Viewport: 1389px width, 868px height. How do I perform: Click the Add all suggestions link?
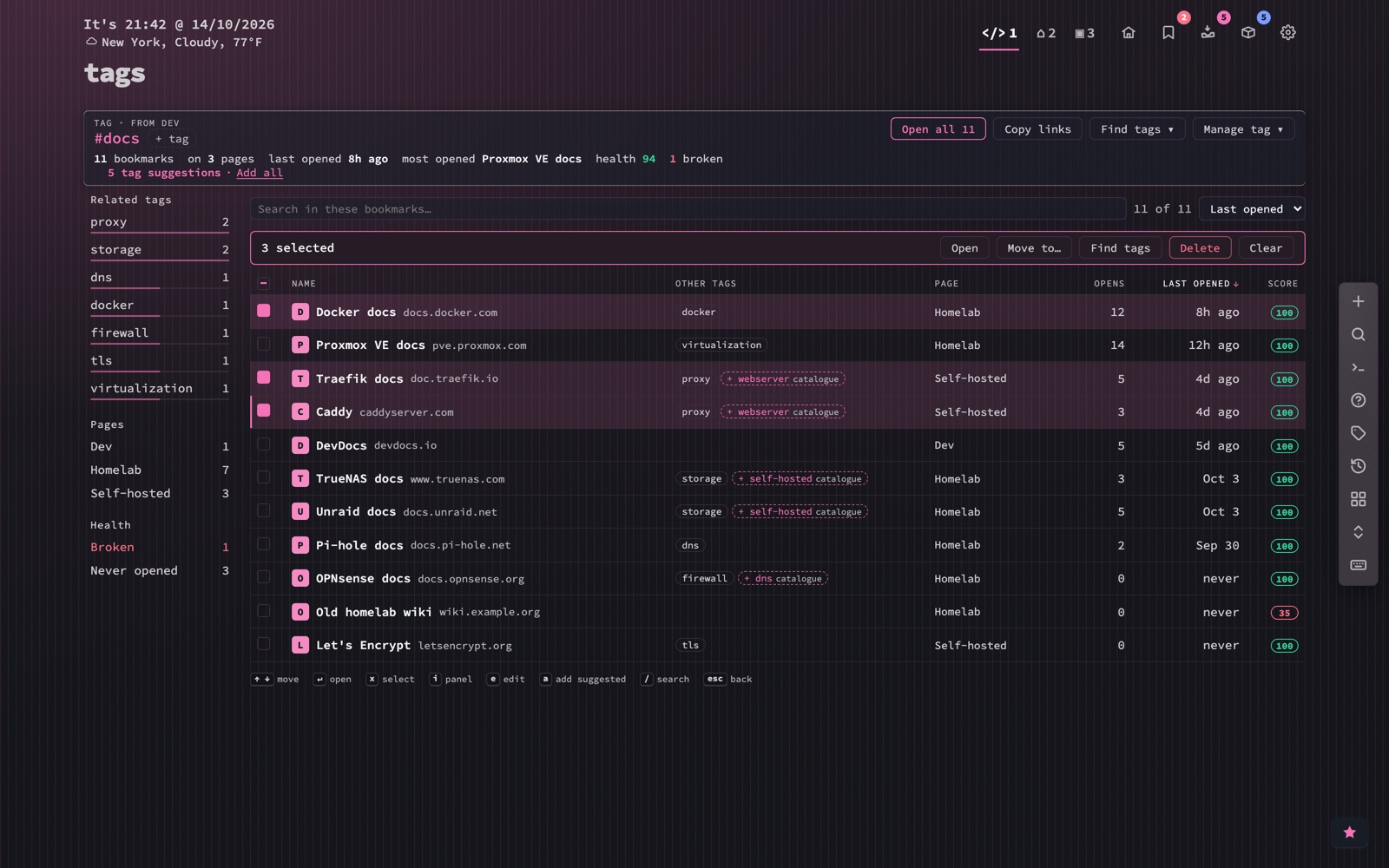tap(260, 173)
